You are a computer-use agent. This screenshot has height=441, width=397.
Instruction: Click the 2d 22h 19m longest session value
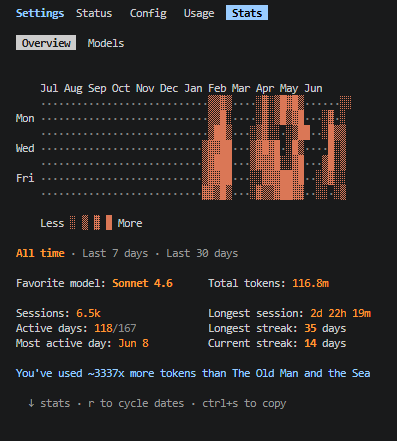[340, 313]
